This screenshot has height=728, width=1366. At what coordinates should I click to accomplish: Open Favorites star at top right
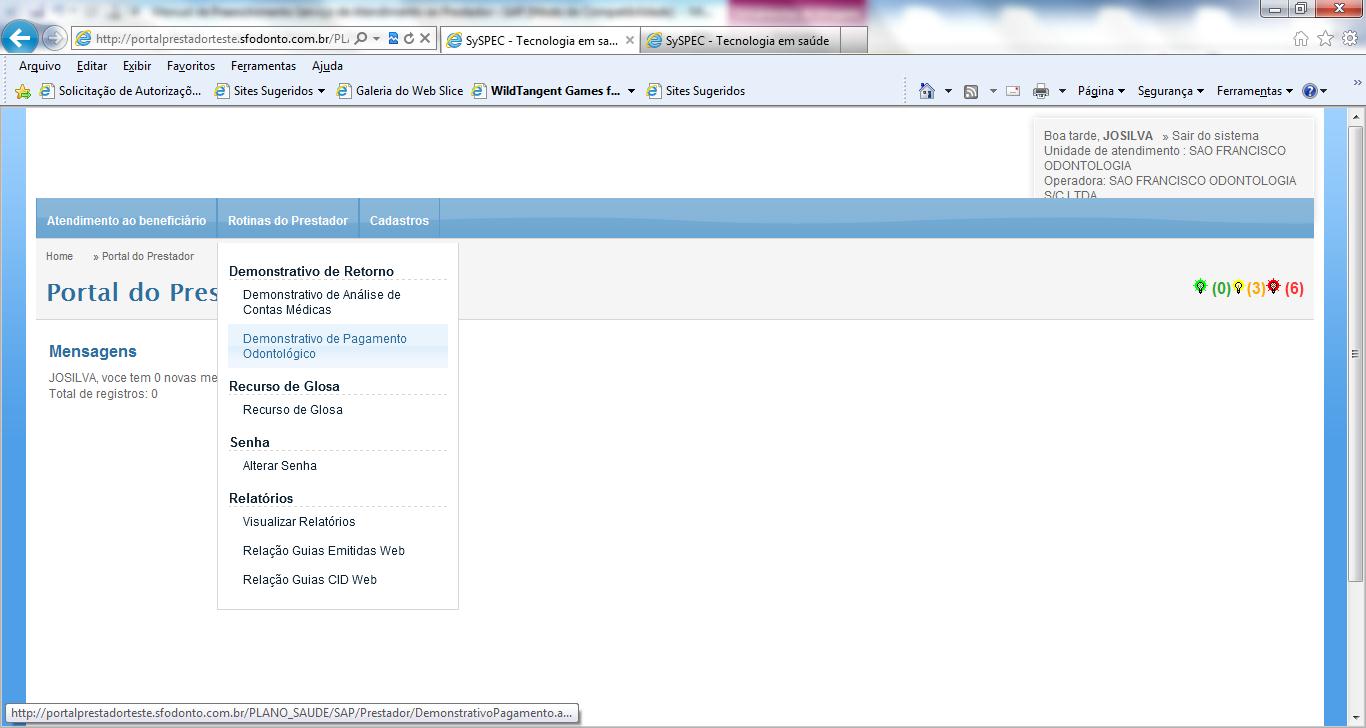[1325, 39]
